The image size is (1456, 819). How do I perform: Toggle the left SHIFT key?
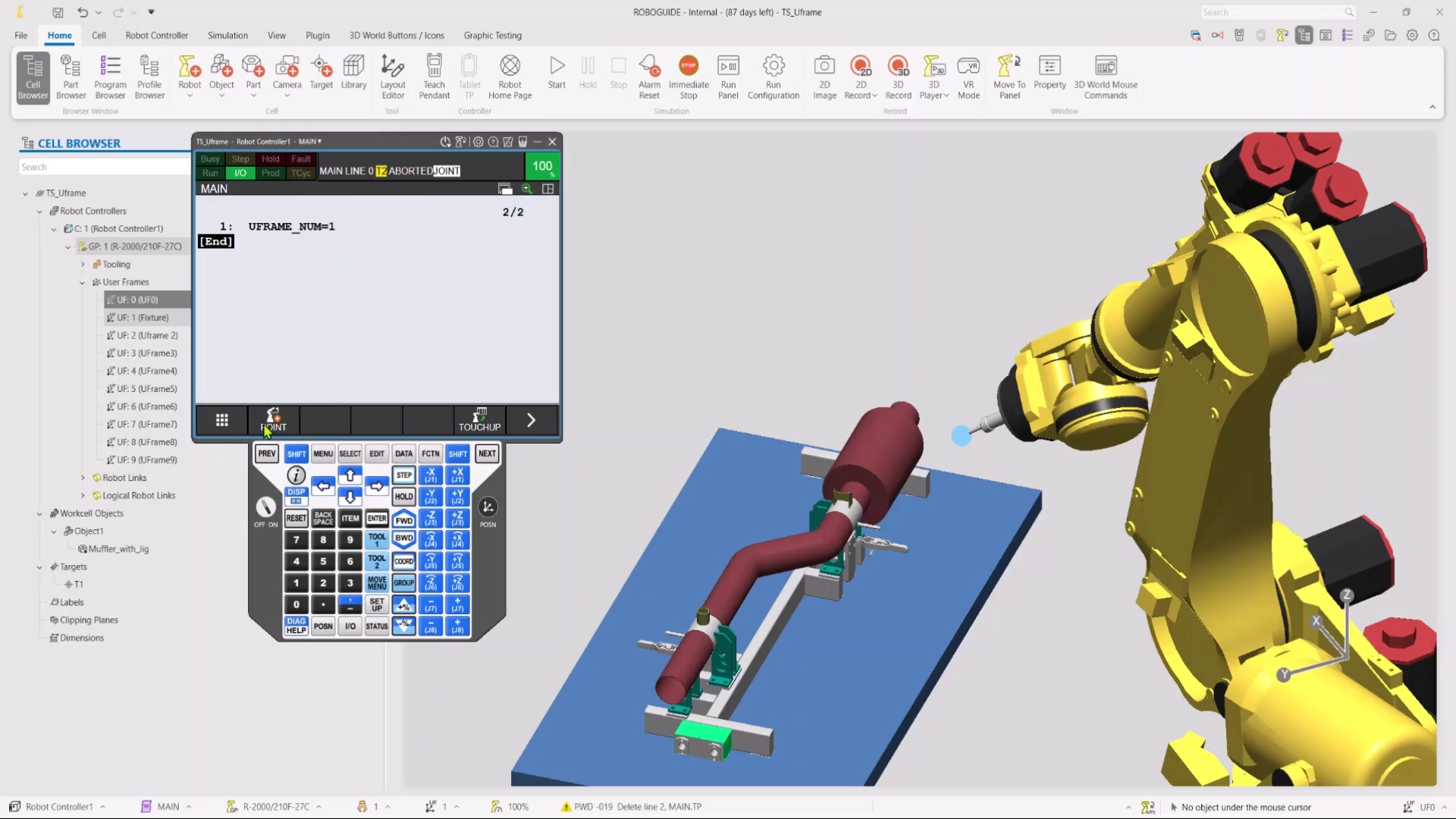tap(297, 453)
